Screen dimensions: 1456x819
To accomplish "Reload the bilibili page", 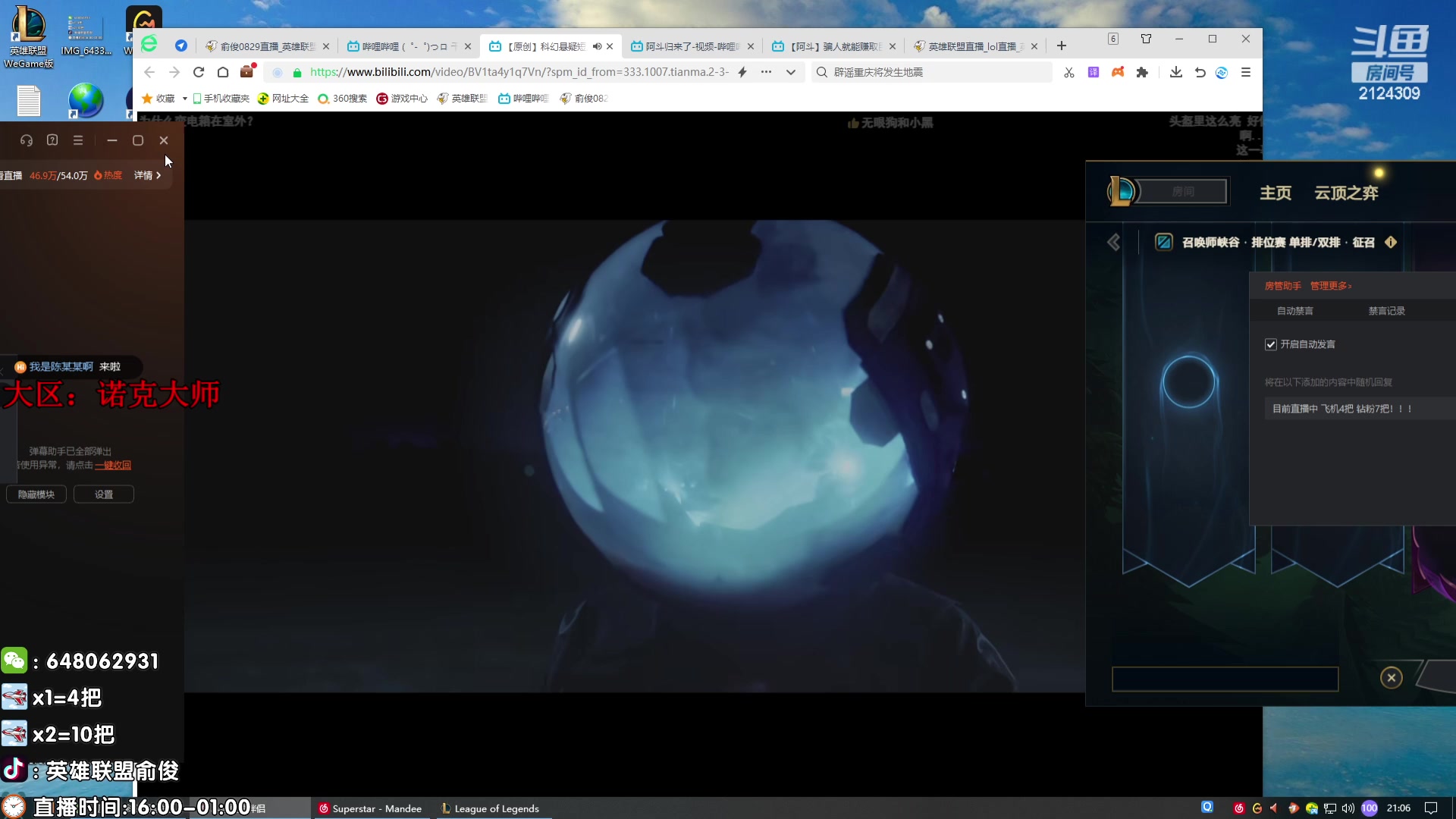I will (199, 72).
